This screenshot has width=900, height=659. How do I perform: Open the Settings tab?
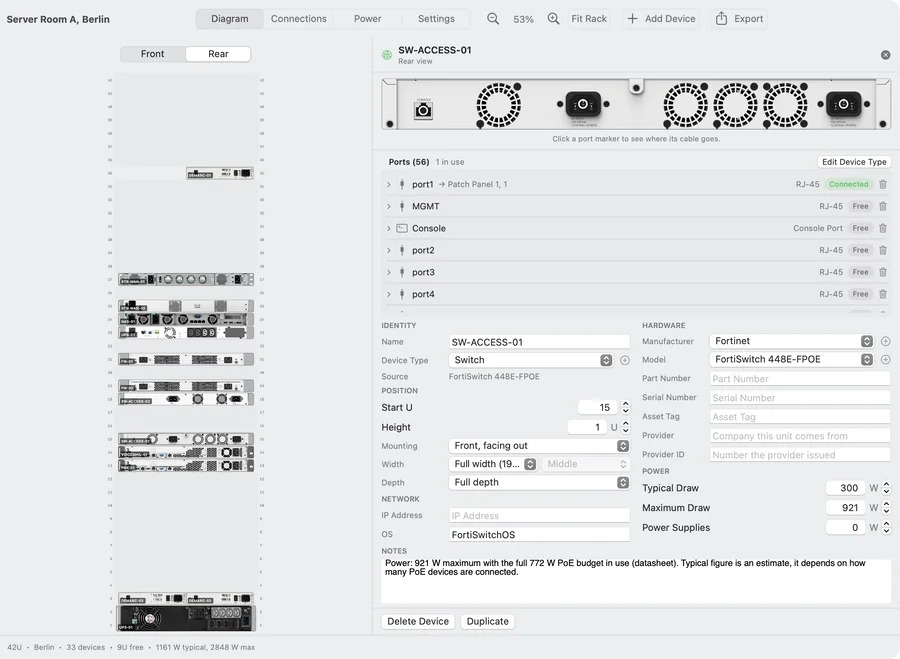pyautogui.click(x=436, y=19)
